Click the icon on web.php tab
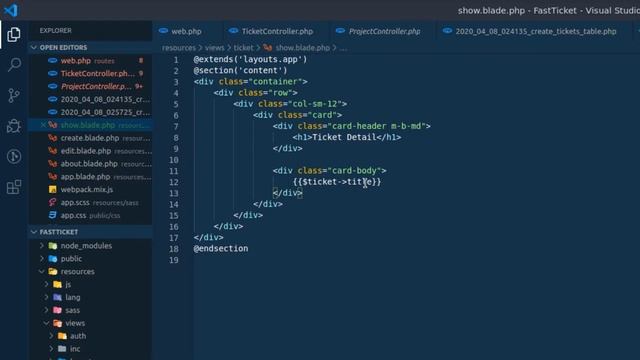This screenshot has width=640, height=360. (163, 31)
